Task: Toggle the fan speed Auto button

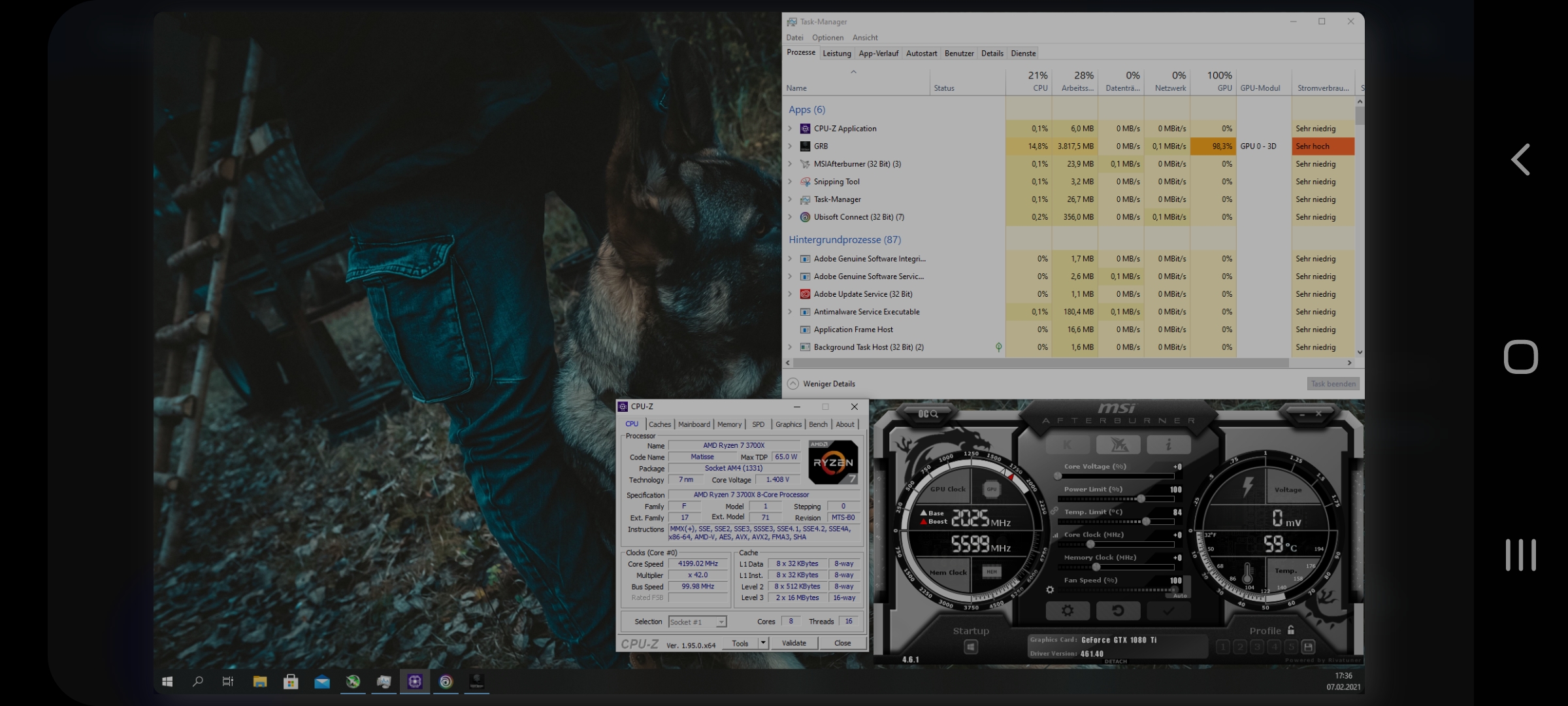Action: 1180,596
